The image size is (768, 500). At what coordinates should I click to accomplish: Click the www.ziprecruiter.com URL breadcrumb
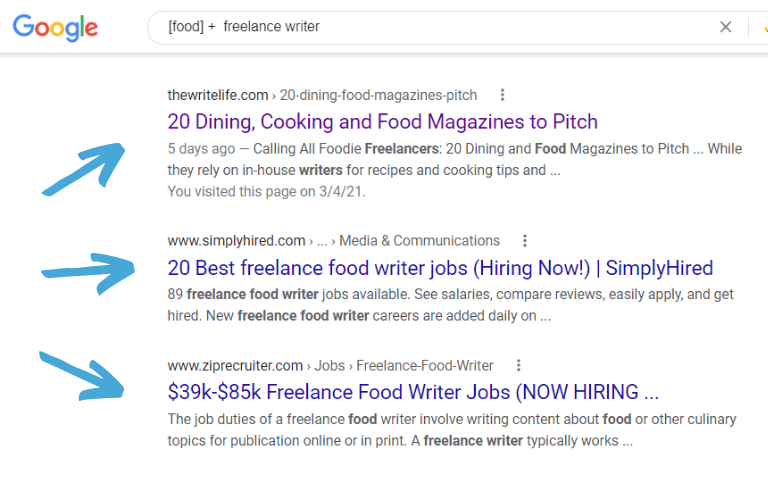click(236, 366)
